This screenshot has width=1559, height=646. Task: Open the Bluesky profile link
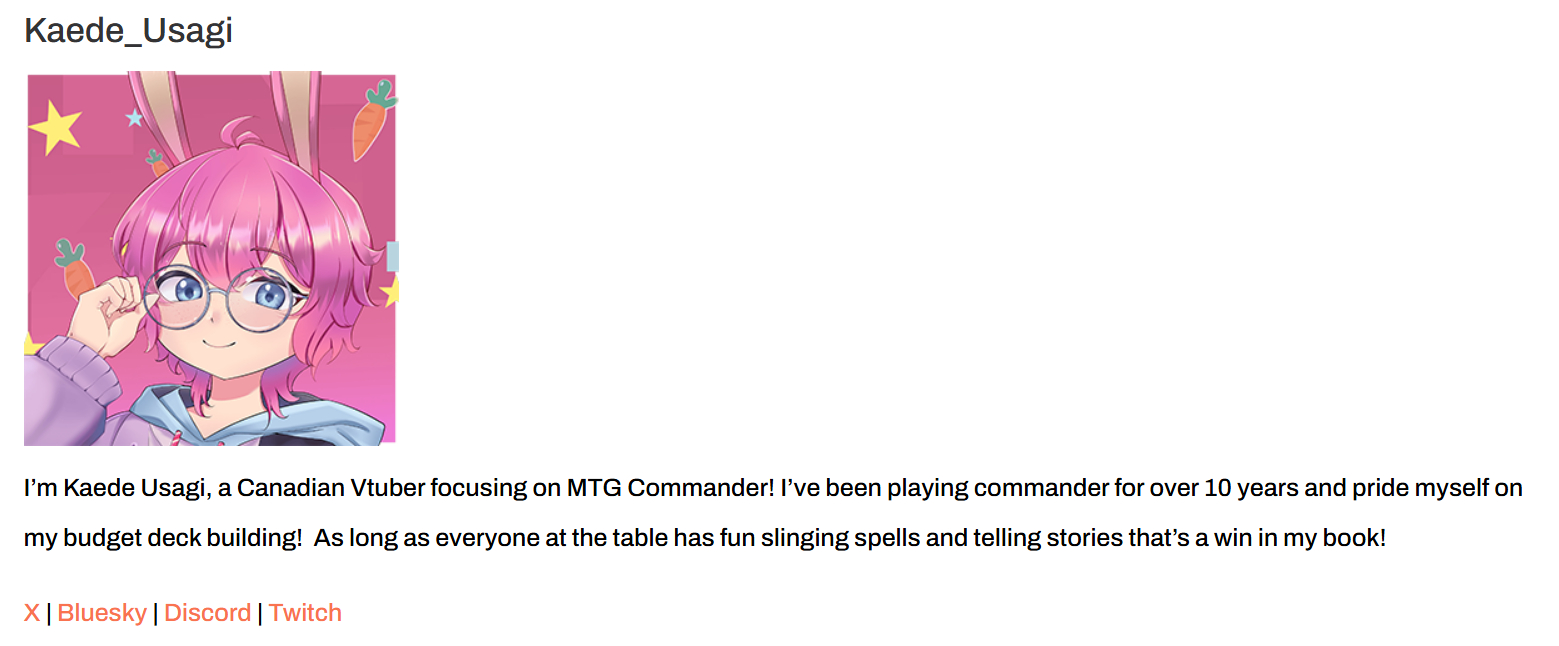click(x=103, y=613)
